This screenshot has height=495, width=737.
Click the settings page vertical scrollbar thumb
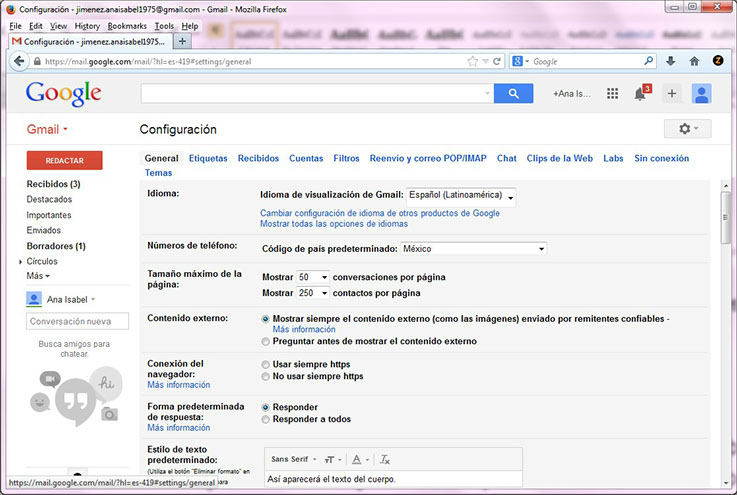[x=726, y=218]
